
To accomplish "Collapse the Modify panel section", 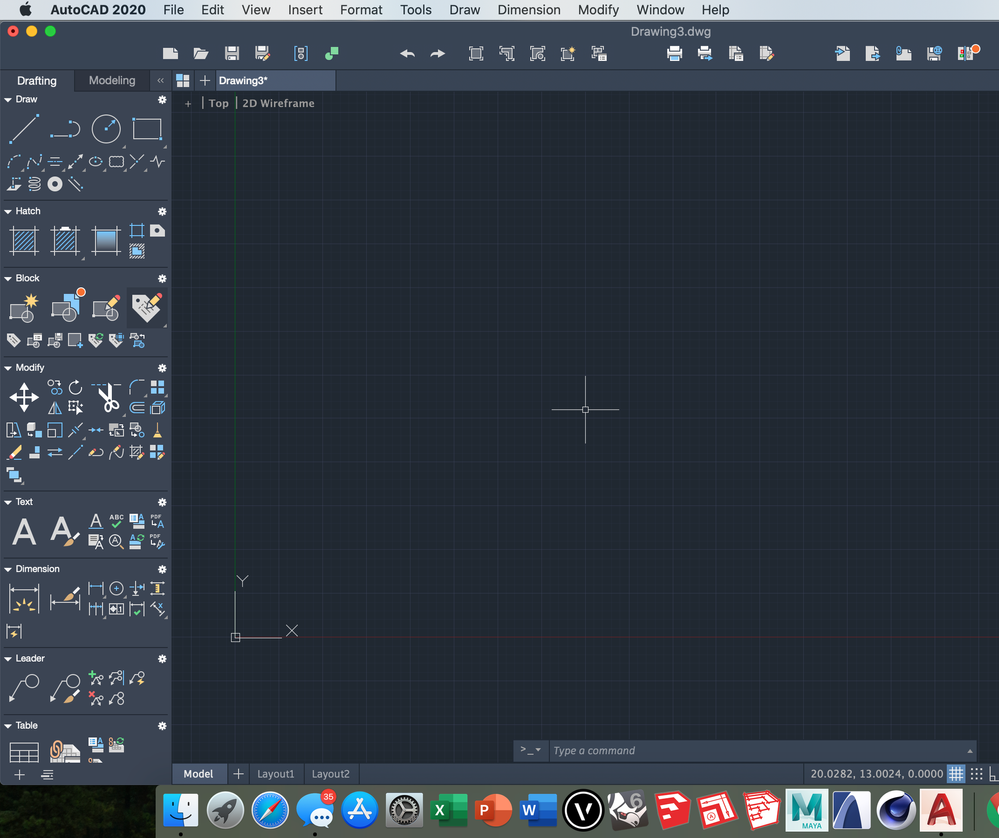I will click(x=8, y=368).
